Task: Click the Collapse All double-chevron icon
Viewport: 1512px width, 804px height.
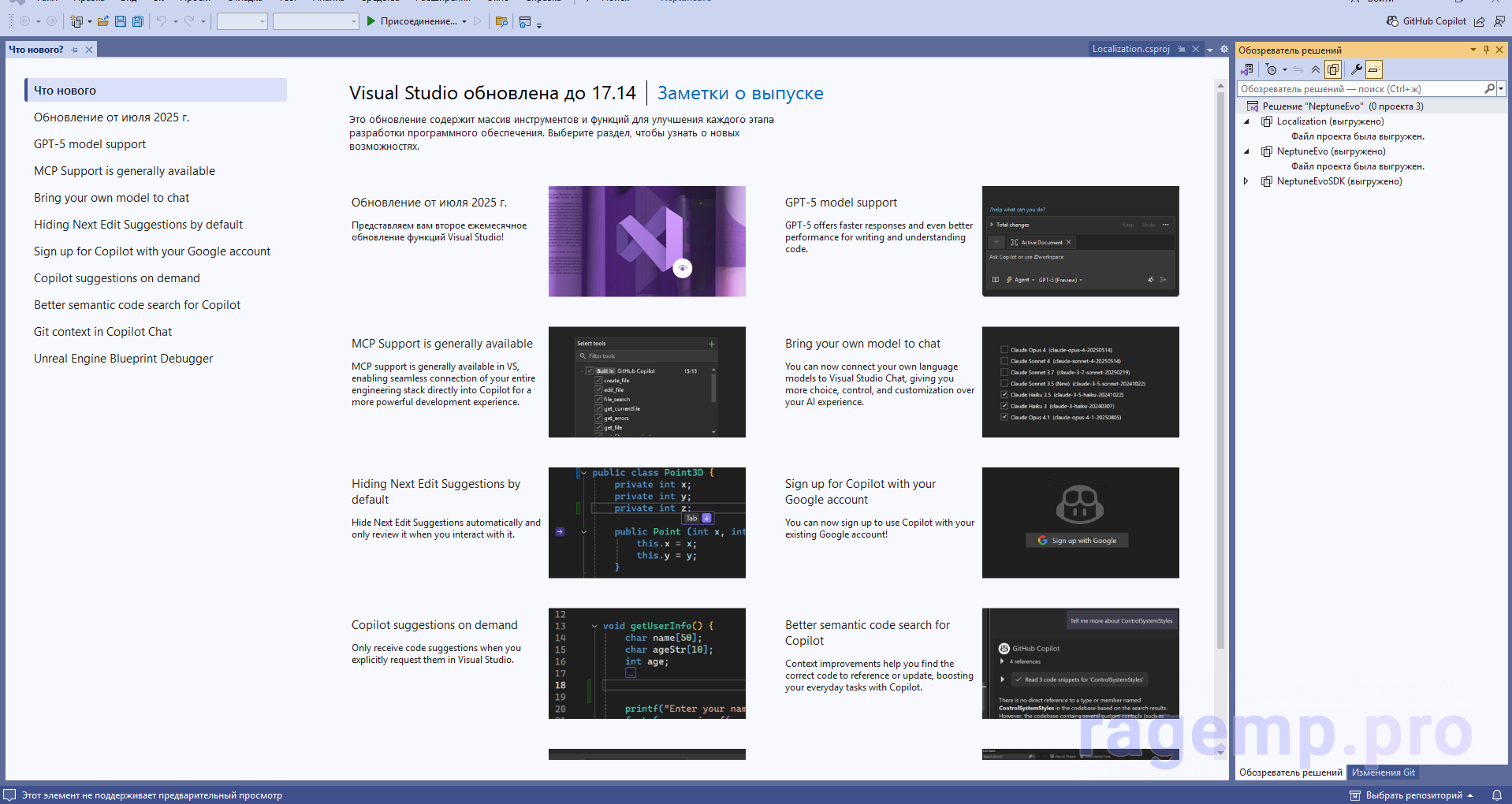Action: [x=1316, y=69]
